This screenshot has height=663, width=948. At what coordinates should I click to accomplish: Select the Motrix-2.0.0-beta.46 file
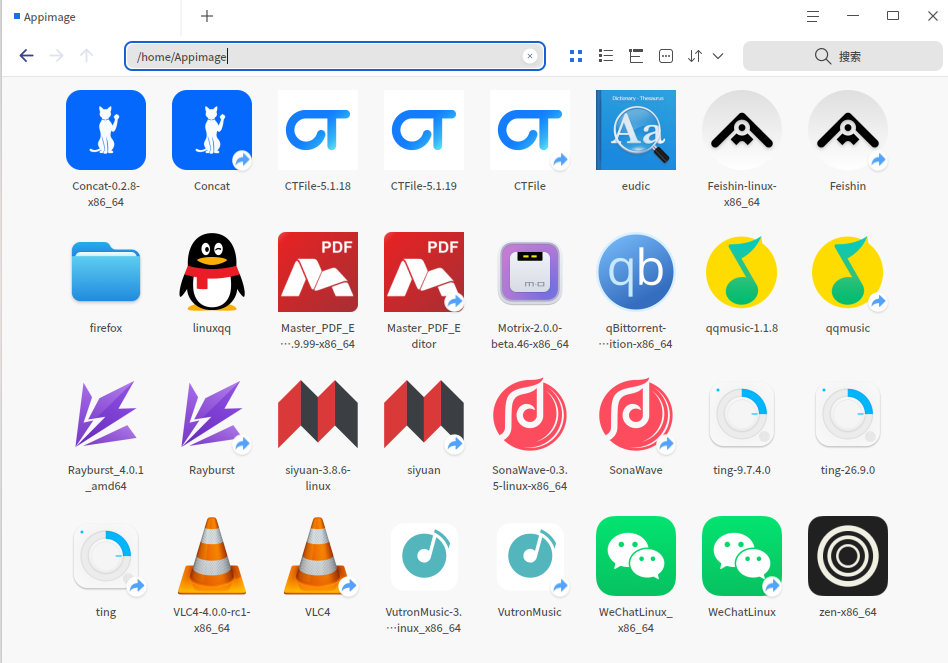(x=530, y=291)
